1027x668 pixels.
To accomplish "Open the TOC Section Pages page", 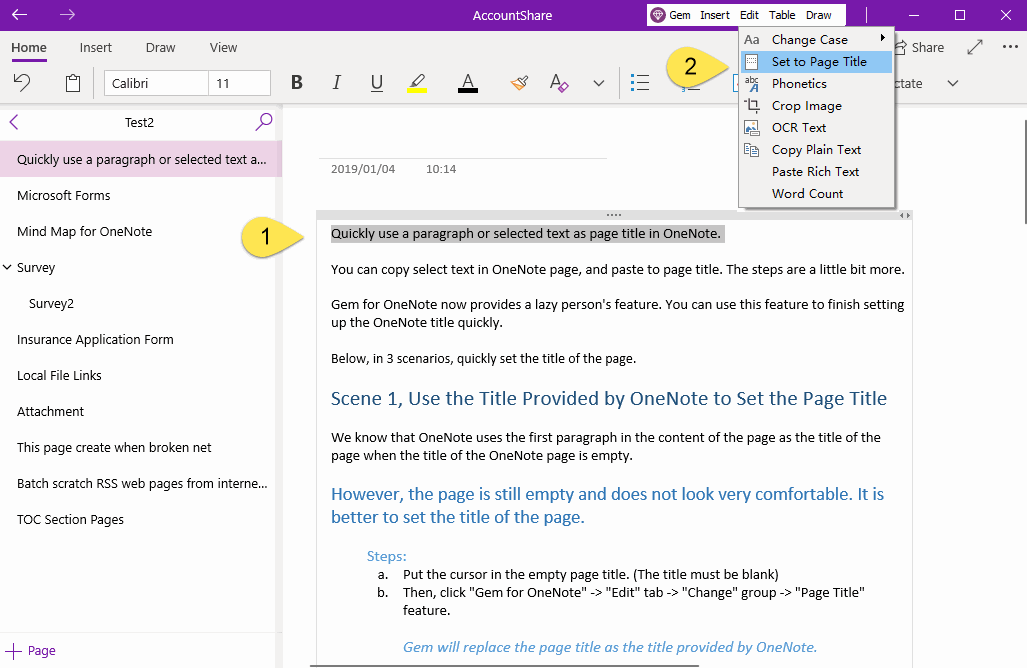I will pos(141,519).
